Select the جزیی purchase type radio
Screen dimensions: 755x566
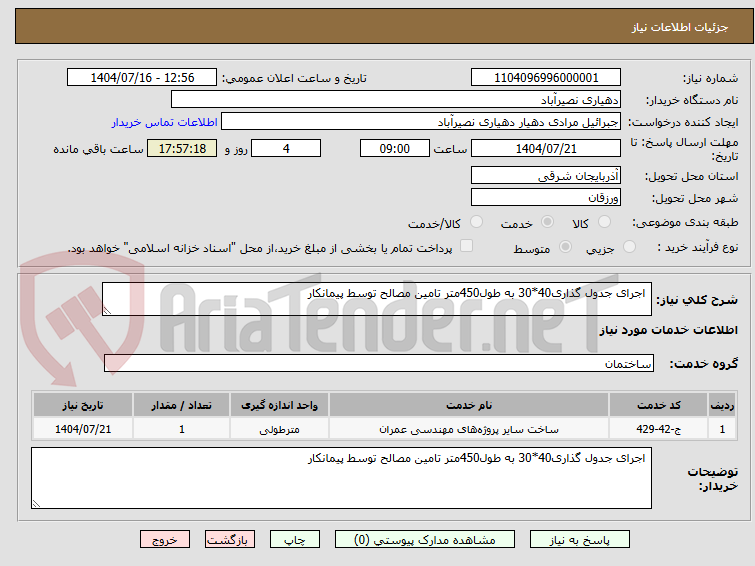click(x=629, y=247)
